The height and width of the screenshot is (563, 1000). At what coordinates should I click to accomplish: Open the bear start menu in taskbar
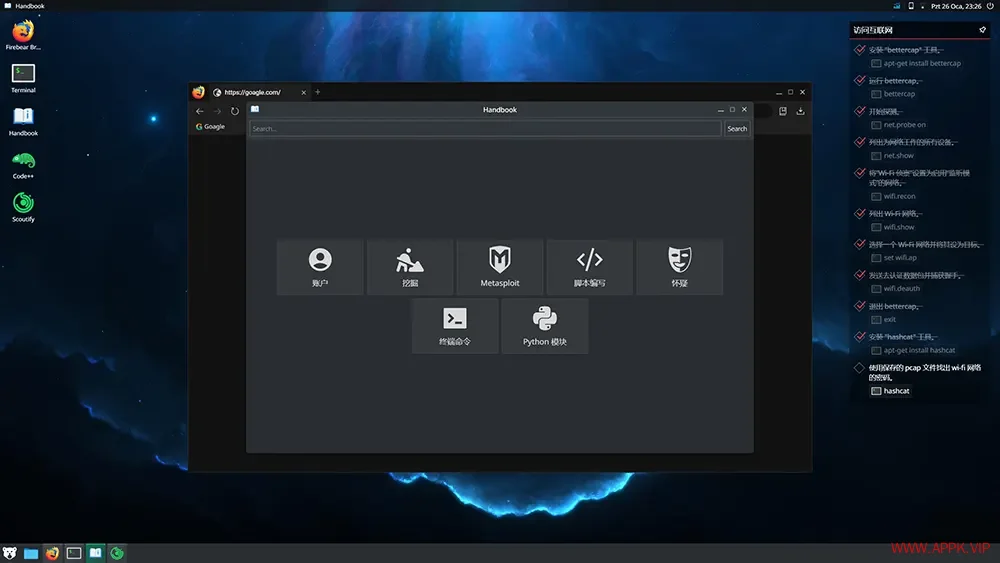(10, 553)
